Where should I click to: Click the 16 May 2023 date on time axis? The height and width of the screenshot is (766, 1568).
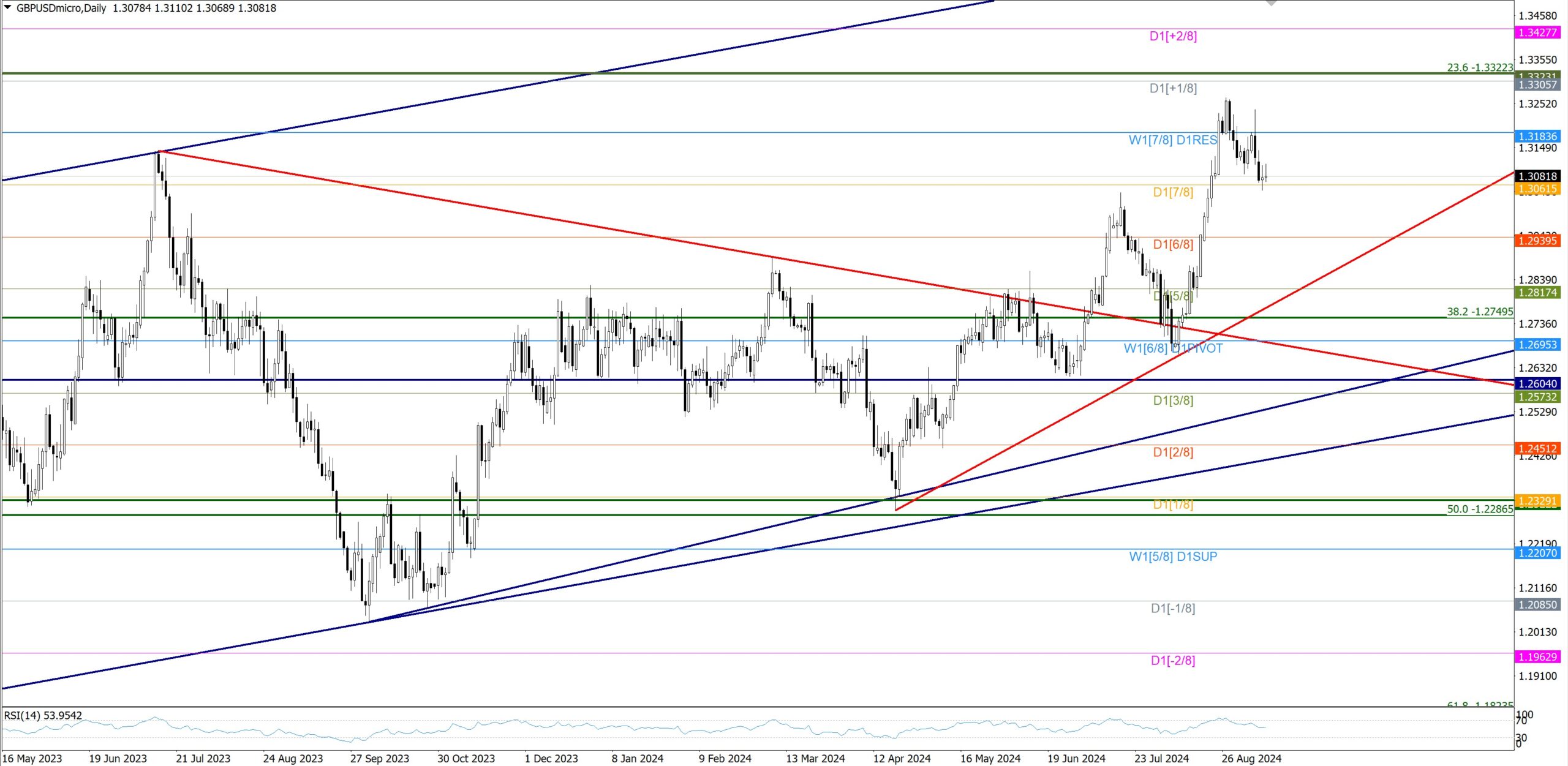coord(32,759)
